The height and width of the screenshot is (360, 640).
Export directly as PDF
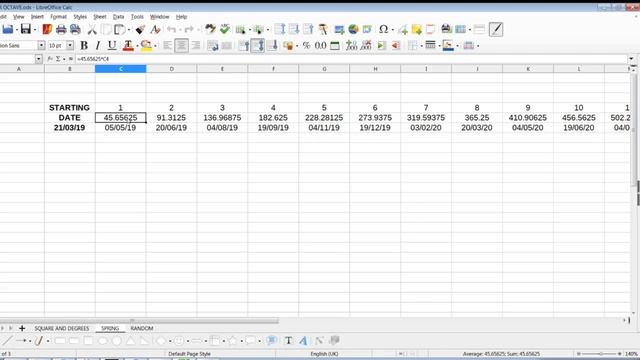[x=47, y=29]
